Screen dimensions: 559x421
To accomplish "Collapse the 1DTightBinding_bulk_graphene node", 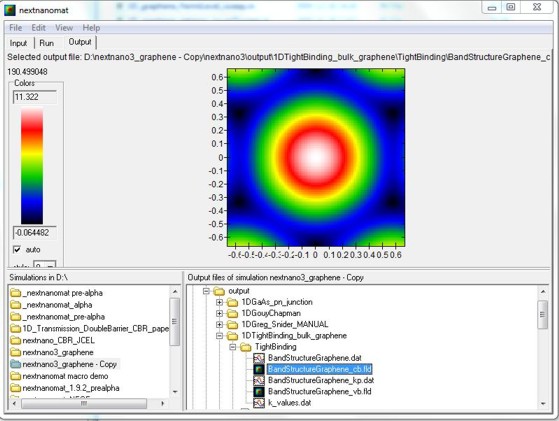I will tap(220, 336).
